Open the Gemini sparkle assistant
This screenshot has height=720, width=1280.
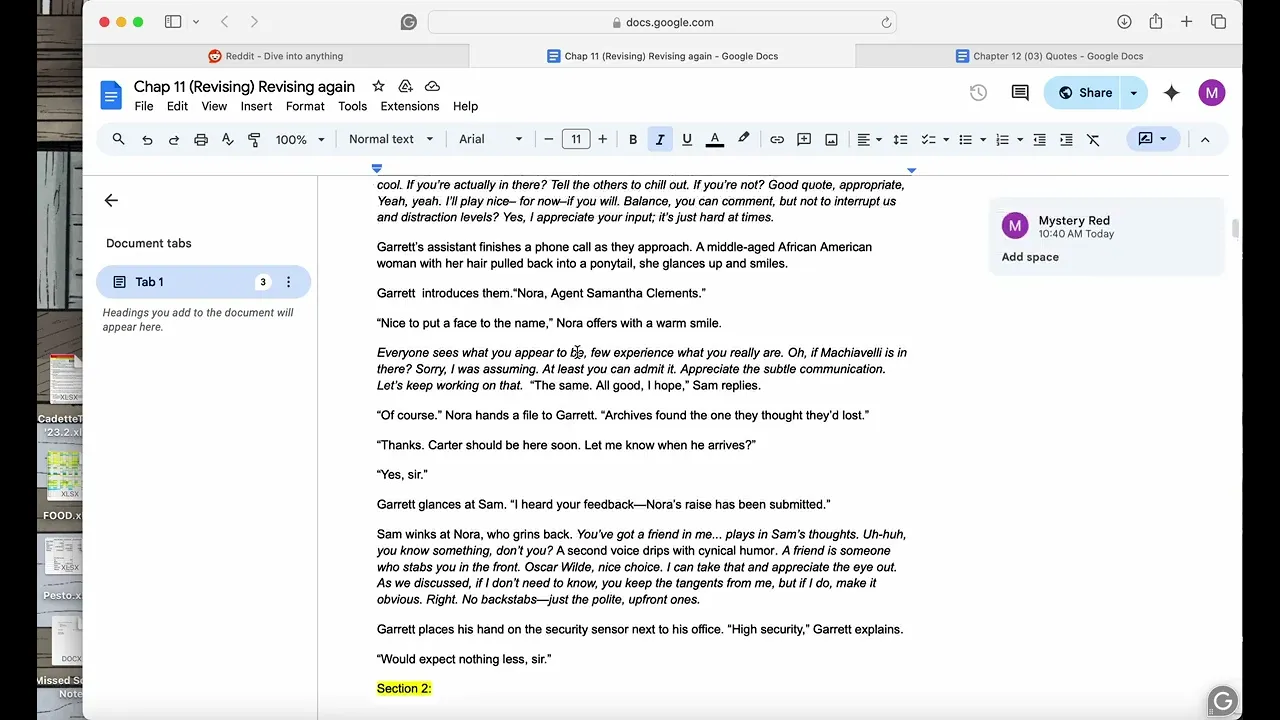1171,93
